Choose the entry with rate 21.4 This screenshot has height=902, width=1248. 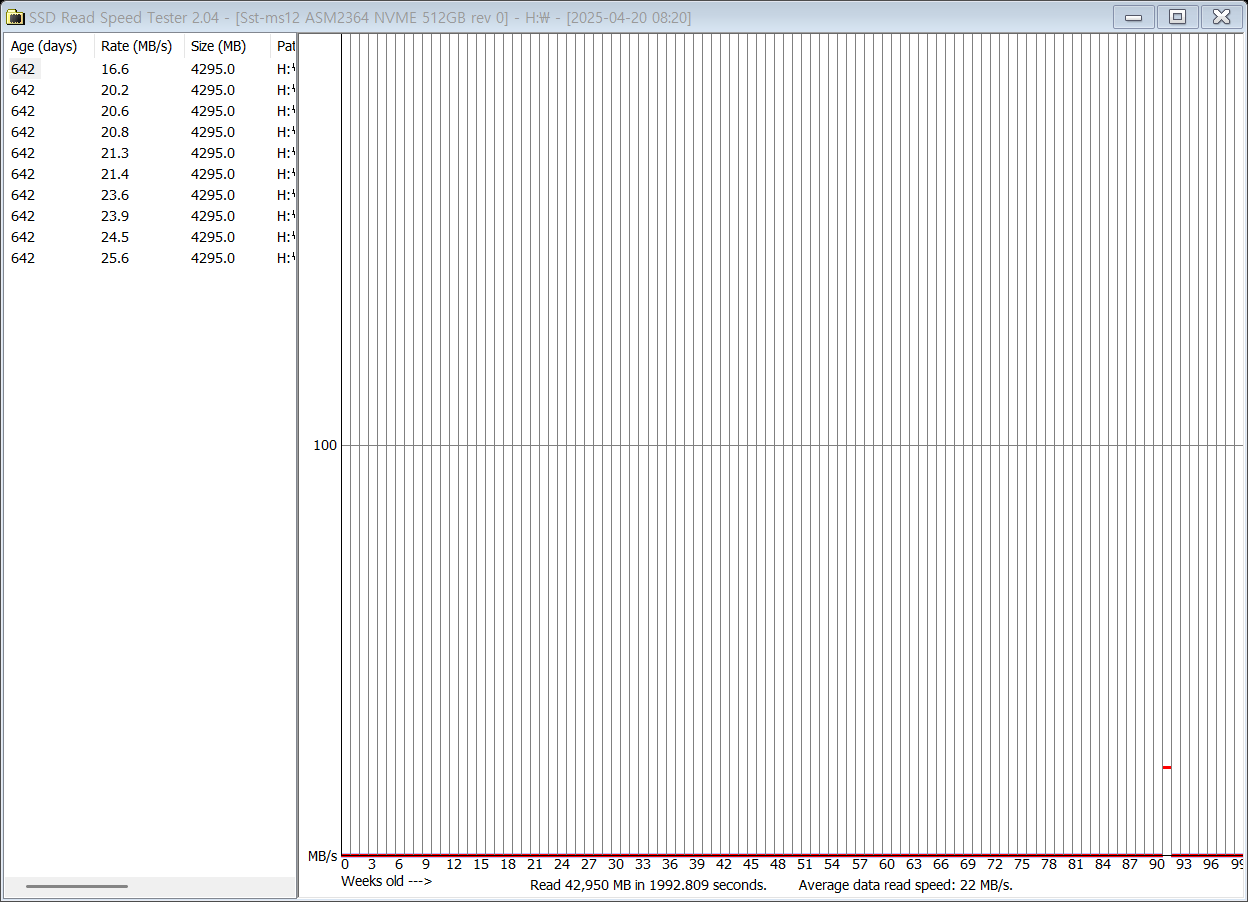[x=115, y=174]
